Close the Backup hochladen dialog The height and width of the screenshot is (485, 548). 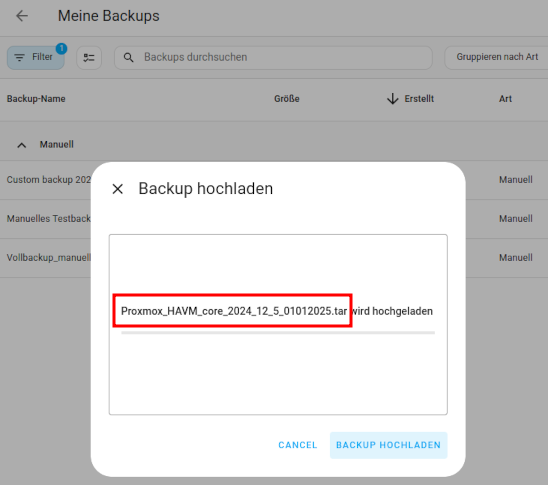tap(118, 189)
